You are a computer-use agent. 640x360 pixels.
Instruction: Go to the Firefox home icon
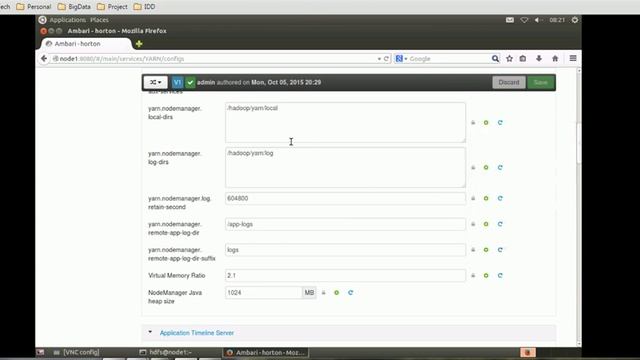tap(555, 59)
